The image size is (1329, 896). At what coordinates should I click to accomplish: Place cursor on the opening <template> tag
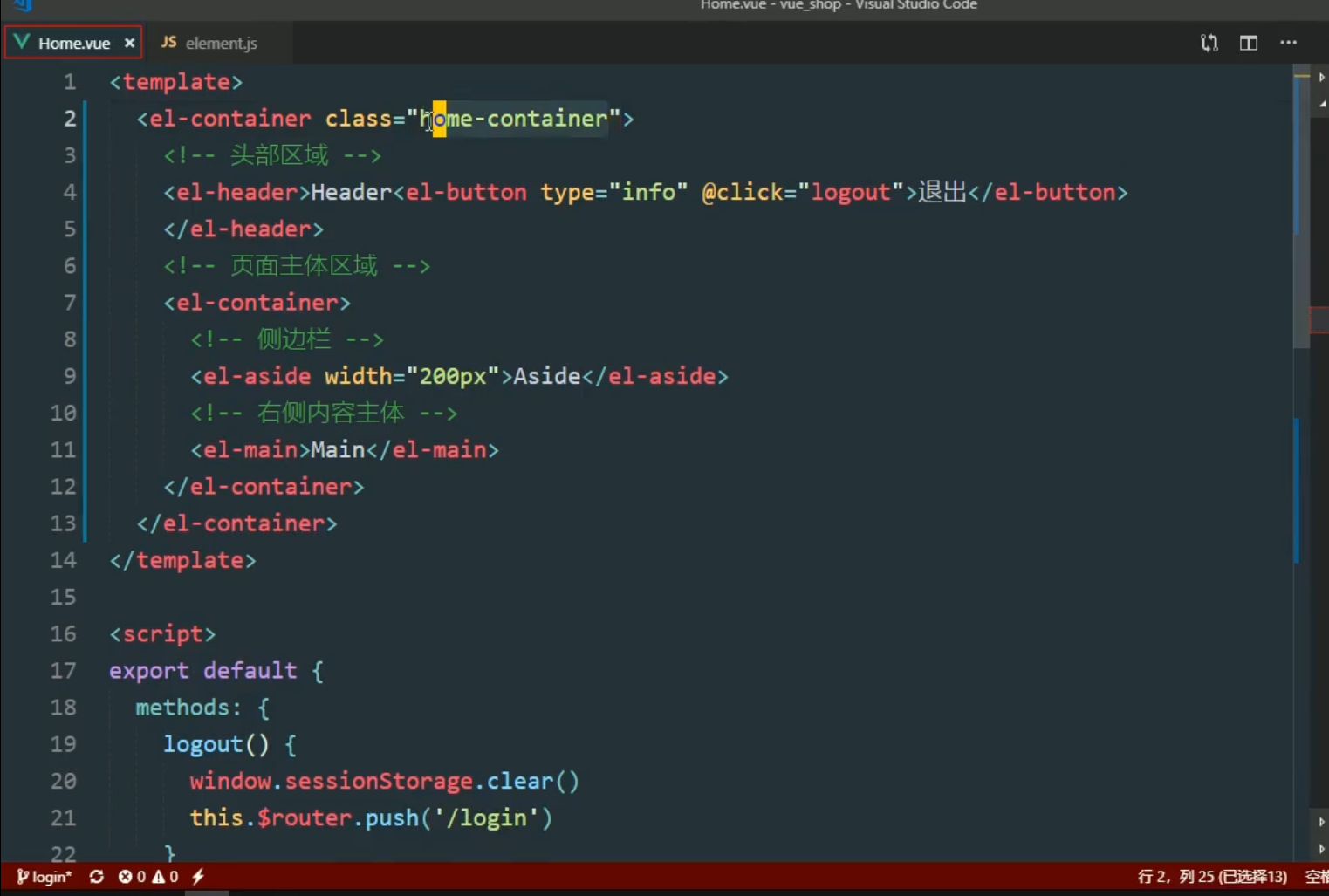(x=175, y=82)
